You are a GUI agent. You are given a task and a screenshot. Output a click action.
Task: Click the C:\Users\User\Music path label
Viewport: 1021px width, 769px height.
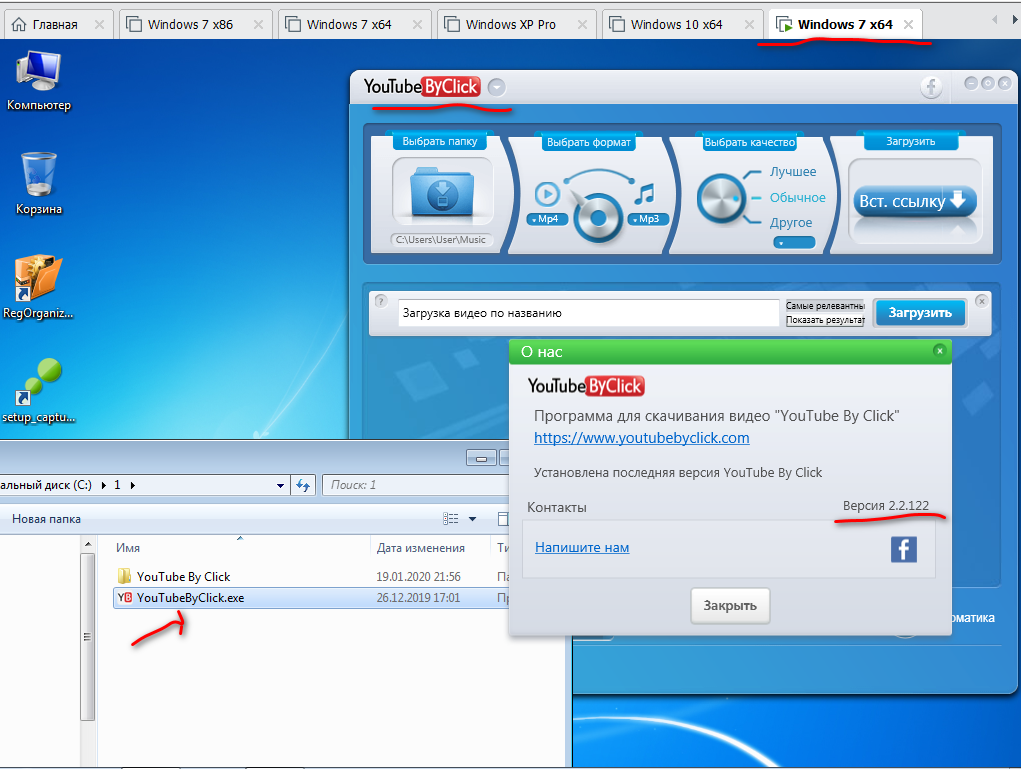(x=441, y=240)
